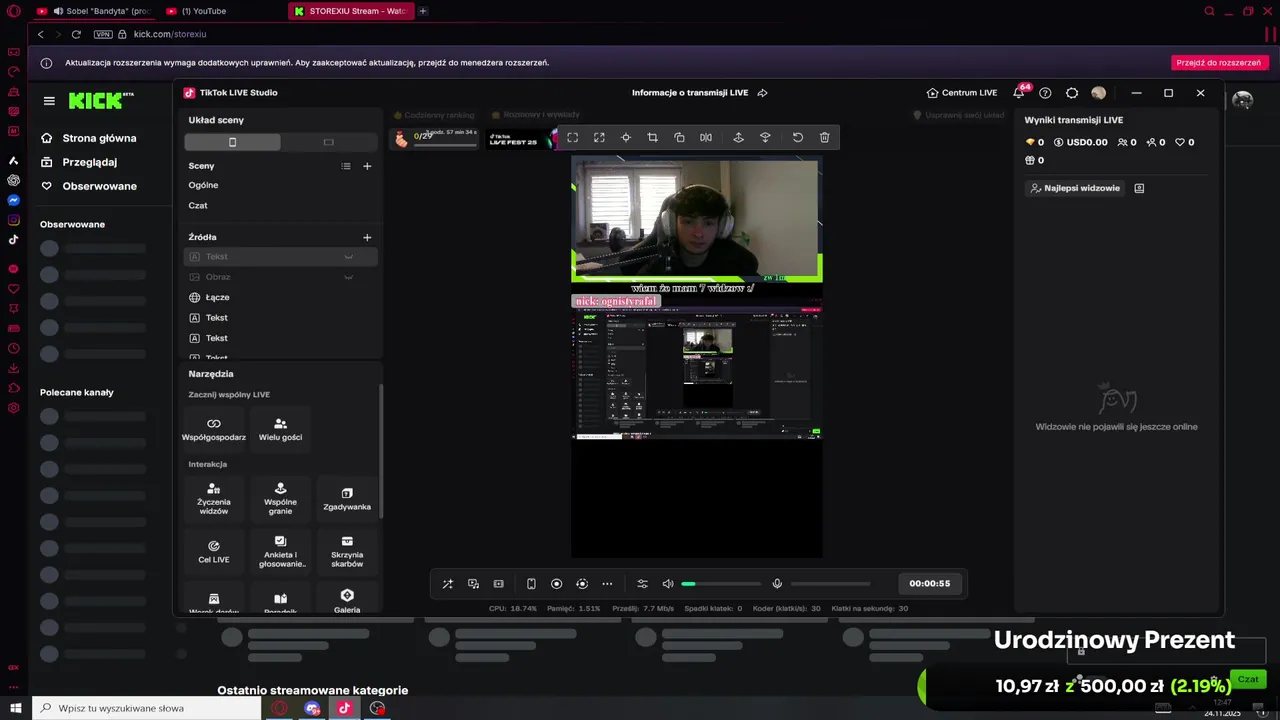Screen dimensions: 1280x720
Task: Open the Kick hamburger menu
Action: [x=49, y=101]
